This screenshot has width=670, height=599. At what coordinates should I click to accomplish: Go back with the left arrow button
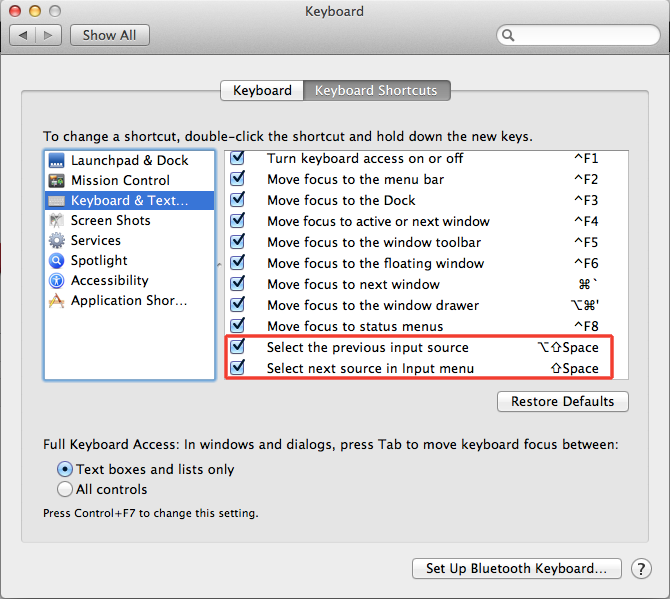23,35
